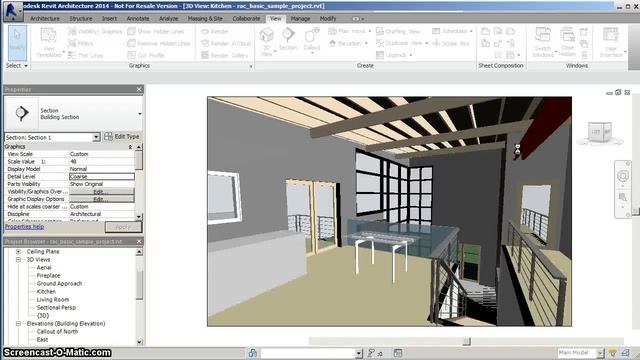Open View Templates tool
This screenshot has width=640, height=360.
coord(49,42)
